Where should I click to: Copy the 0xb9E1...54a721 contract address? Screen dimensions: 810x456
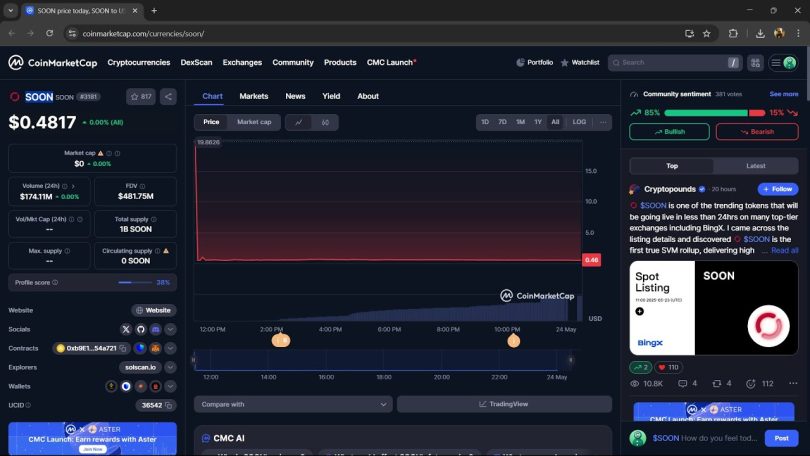click(x=123, y=349)
